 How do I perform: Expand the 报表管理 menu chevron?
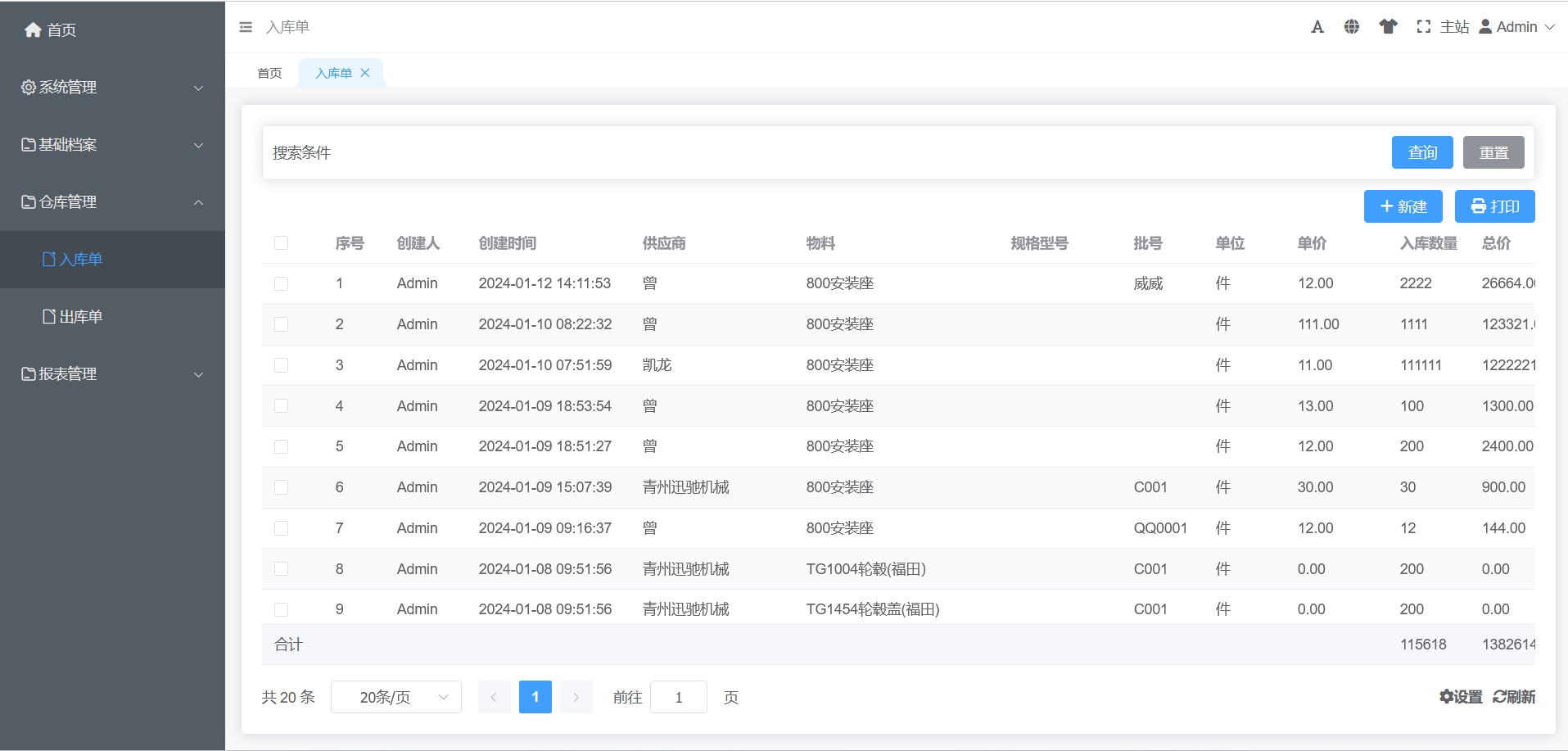pos(198,374)
